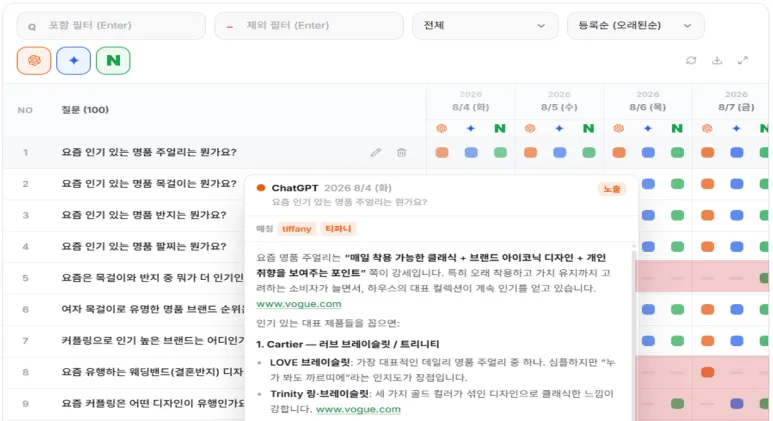Screen dimensions: 773x421
Task: Click green Naver cell for row 9 on 8/6
Action: tap(677, 404)
